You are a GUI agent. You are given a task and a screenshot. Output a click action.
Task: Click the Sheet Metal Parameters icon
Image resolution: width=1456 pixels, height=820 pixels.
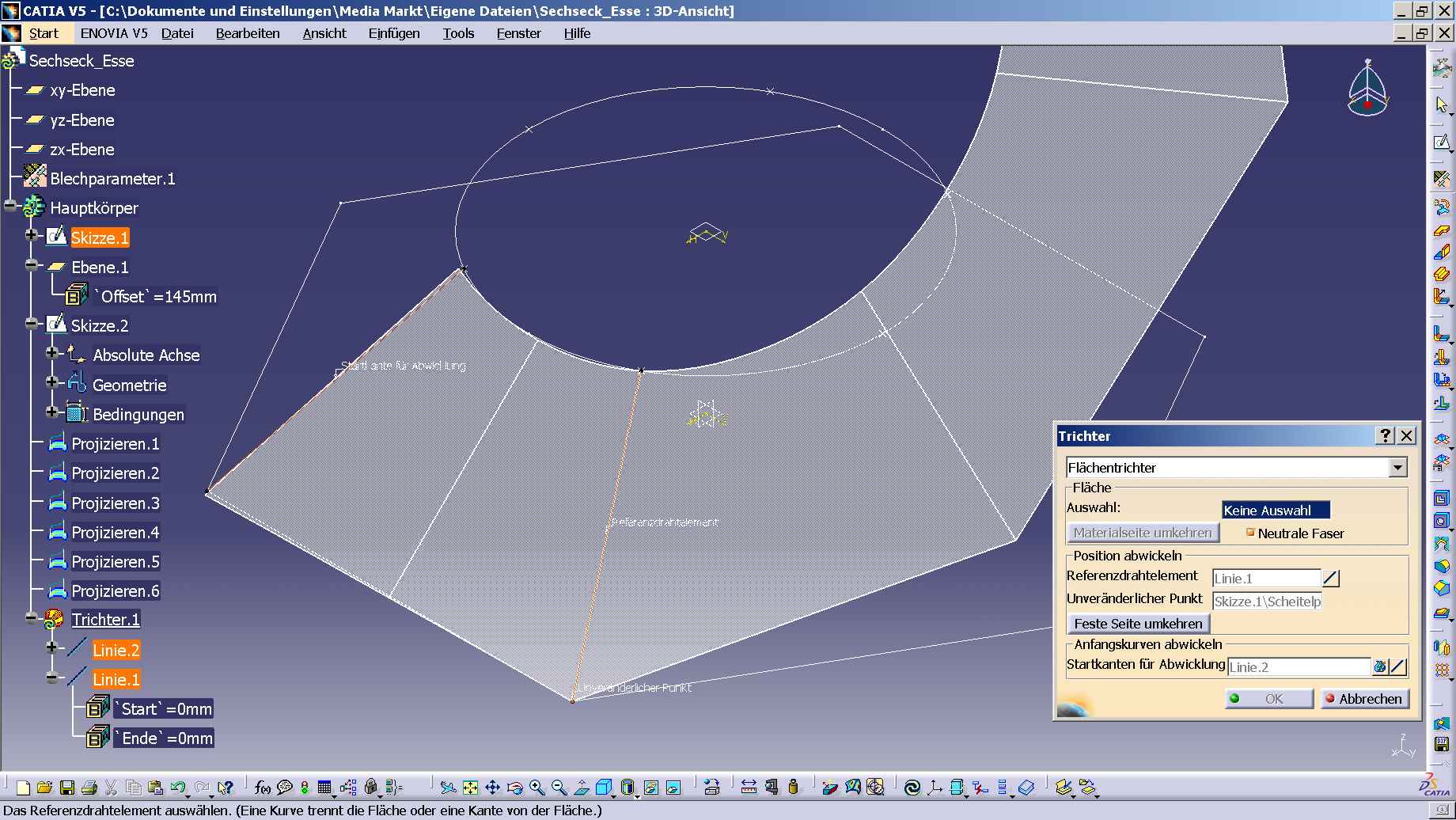point(1442,179)
